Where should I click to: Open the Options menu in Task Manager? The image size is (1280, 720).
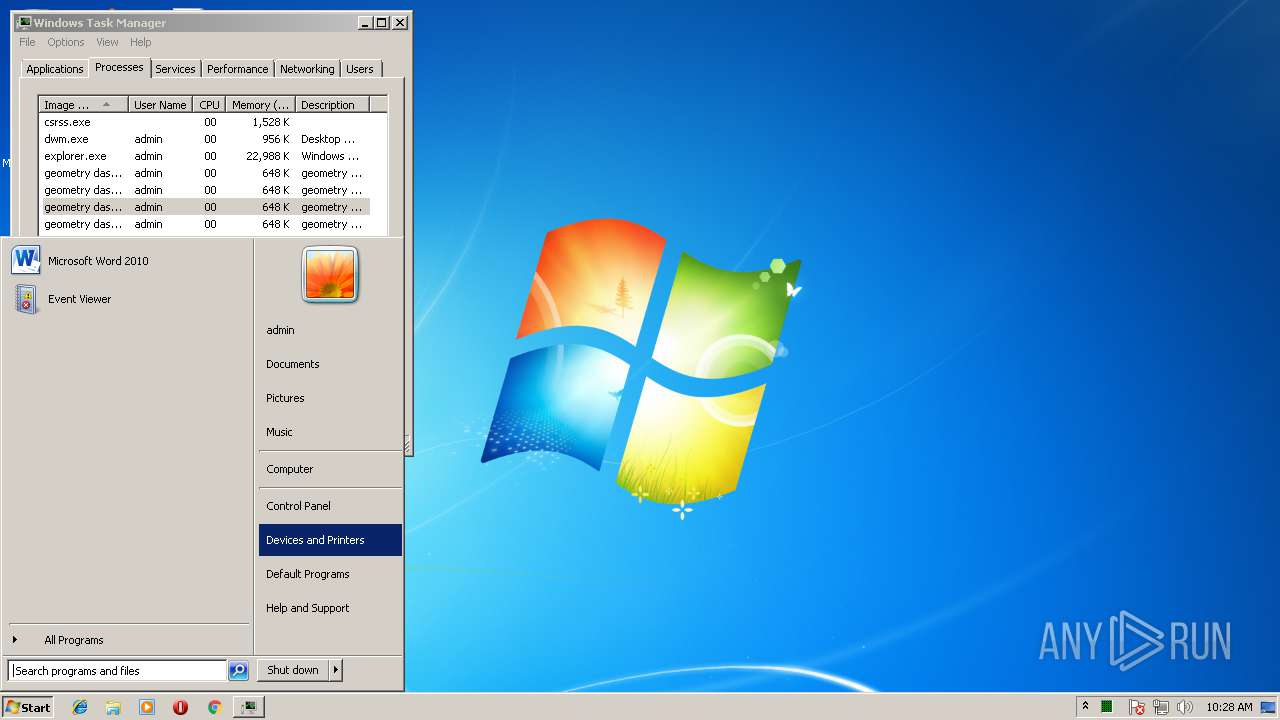[66, 42]
